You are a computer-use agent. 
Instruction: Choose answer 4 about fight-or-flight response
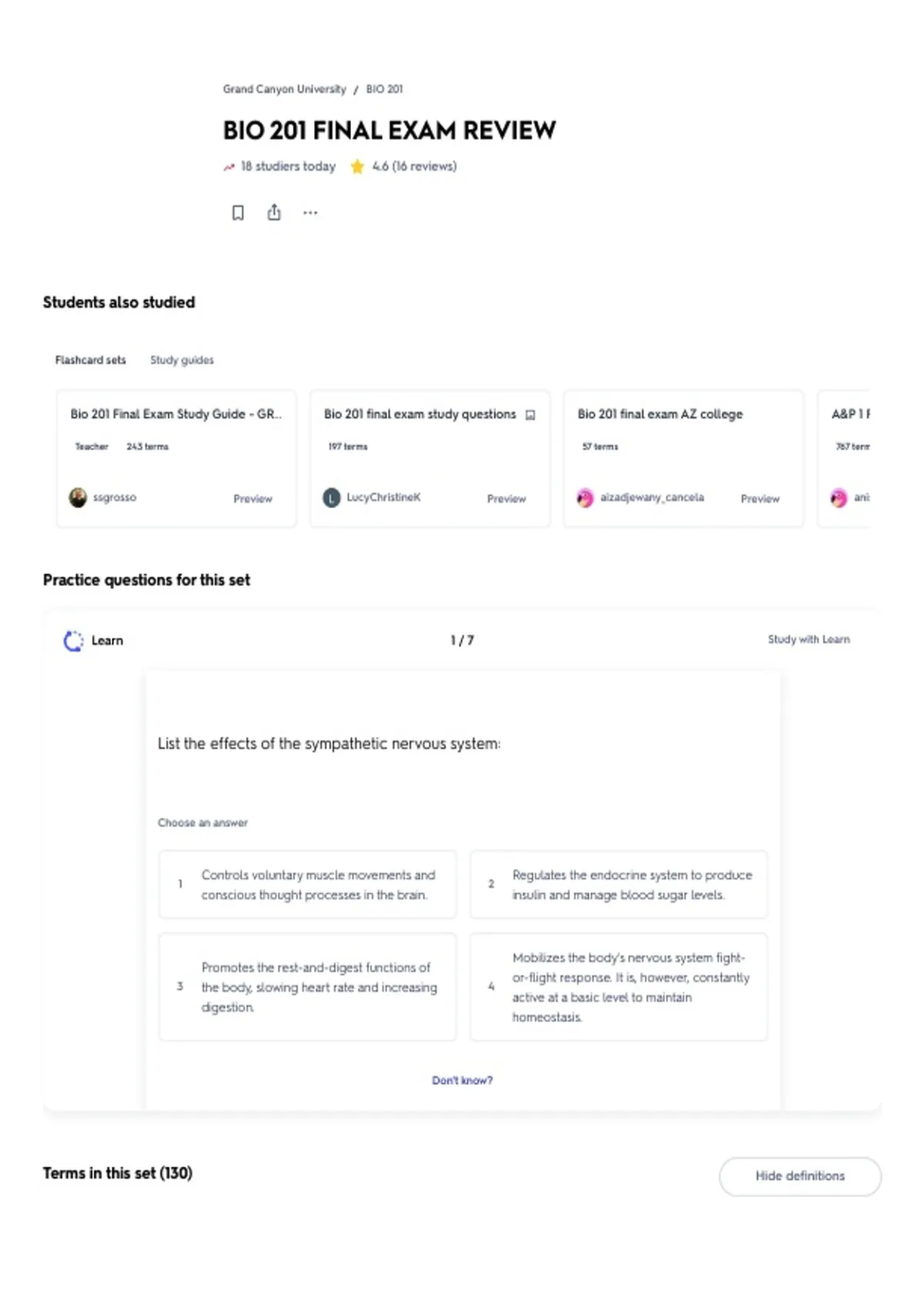pyautogui.click(x=618, y=987)
